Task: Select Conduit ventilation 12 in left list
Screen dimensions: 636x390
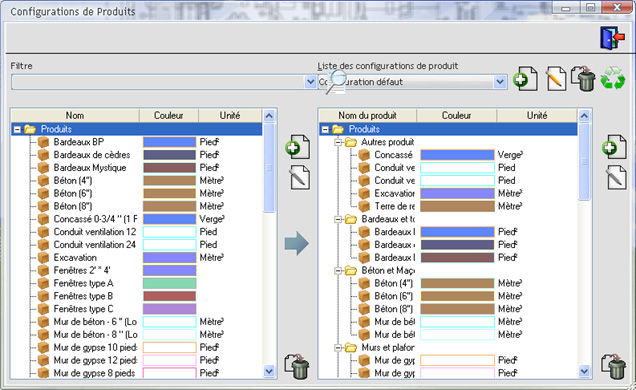Action: point(95,232)
